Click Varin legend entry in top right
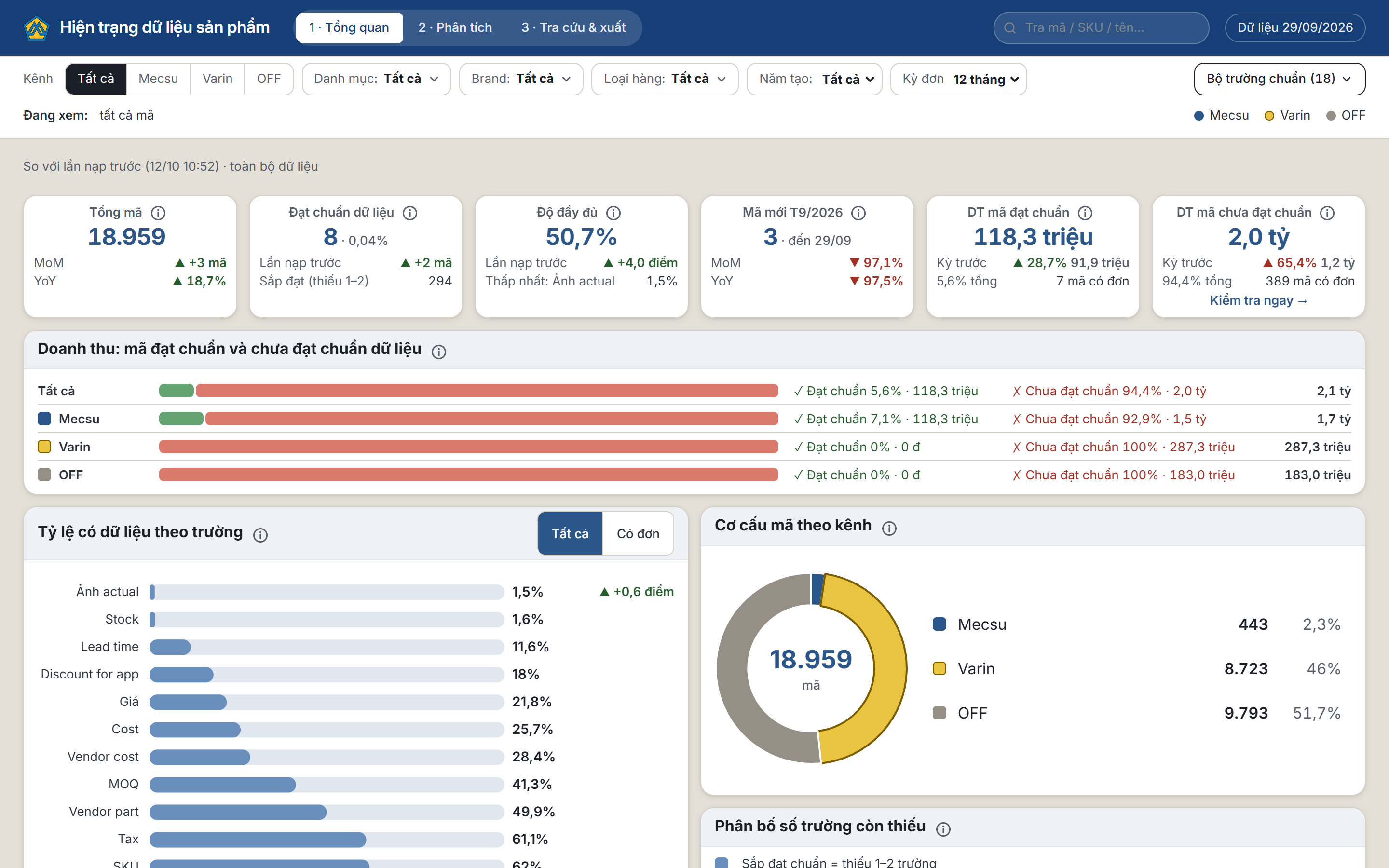Image resolution: width=1389 pixels, height=868 pixels. [x=1287, y=115]
